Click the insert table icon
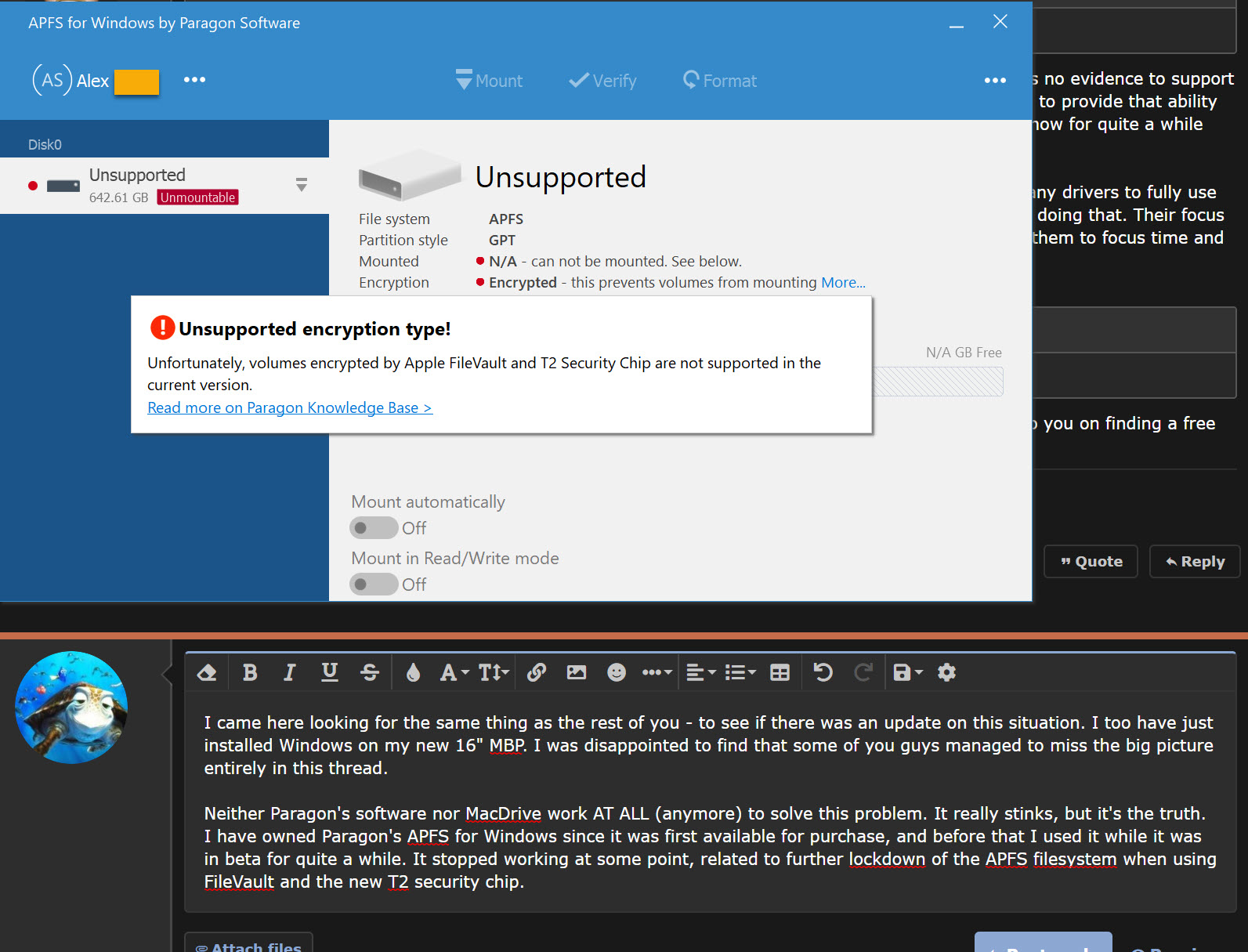Image resolution: width=1248 pixels, height=952 pixels. [780, 672]
